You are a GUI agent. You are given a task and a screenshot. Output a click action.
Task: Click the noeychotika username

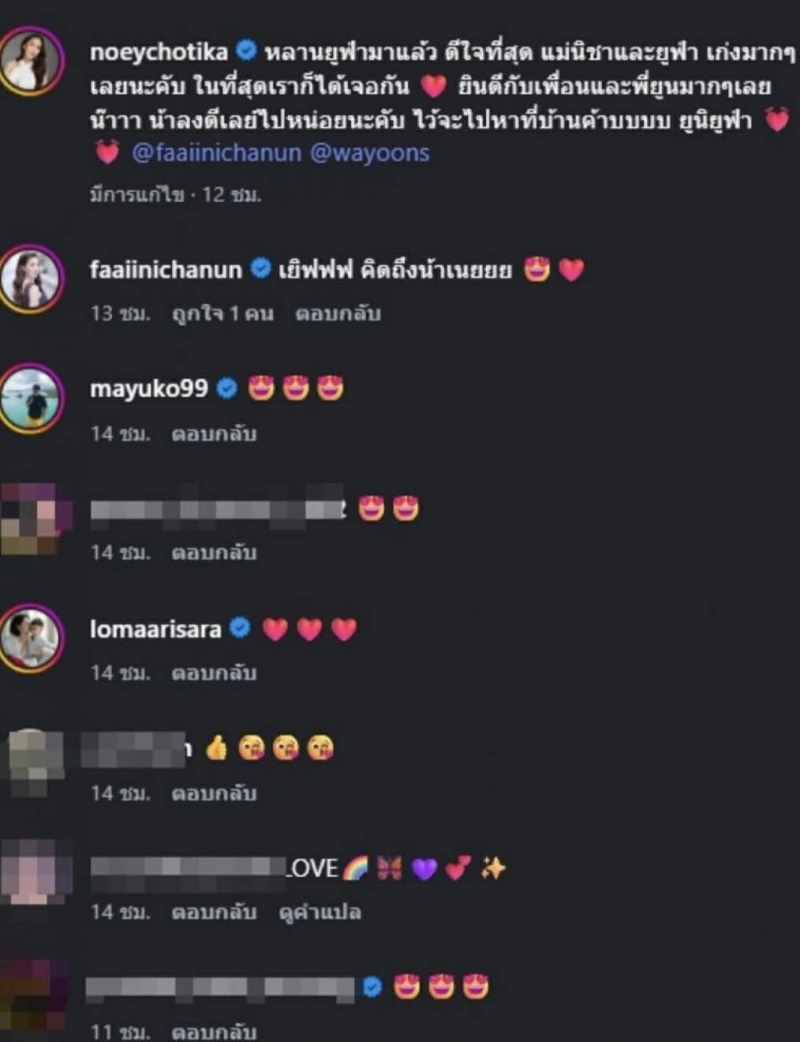coord(159,52)
